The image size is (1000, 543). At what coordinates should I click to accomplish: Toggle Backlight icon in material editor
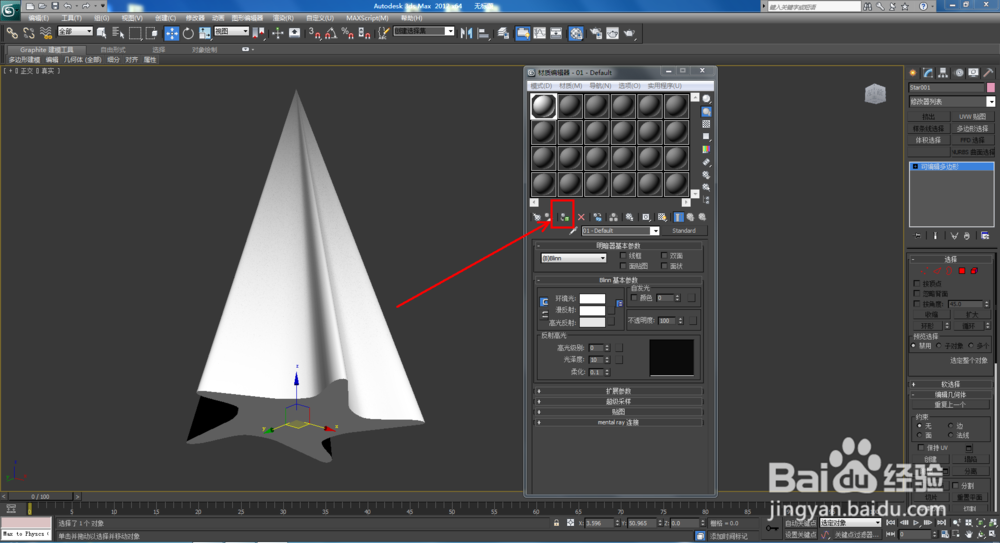tap(707, 112)
